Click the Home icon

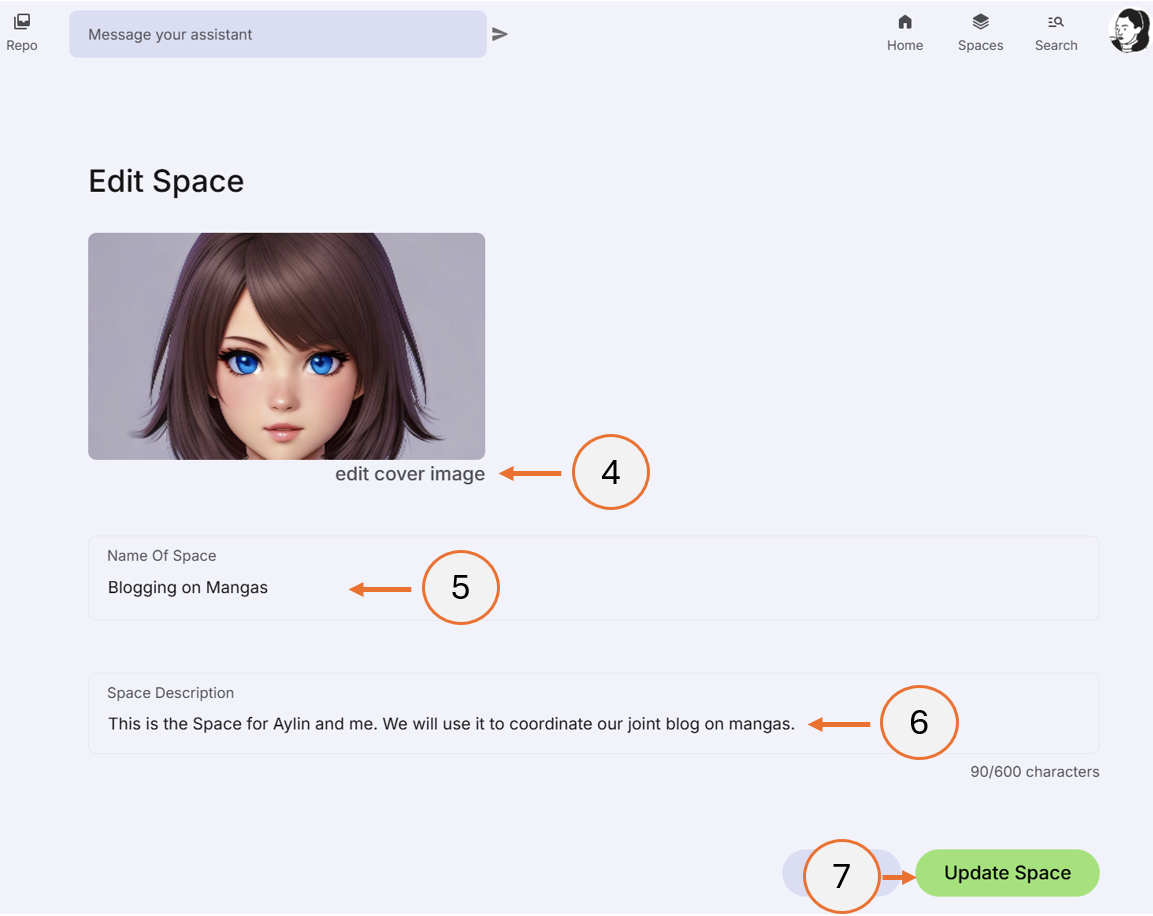pos(905,20)
